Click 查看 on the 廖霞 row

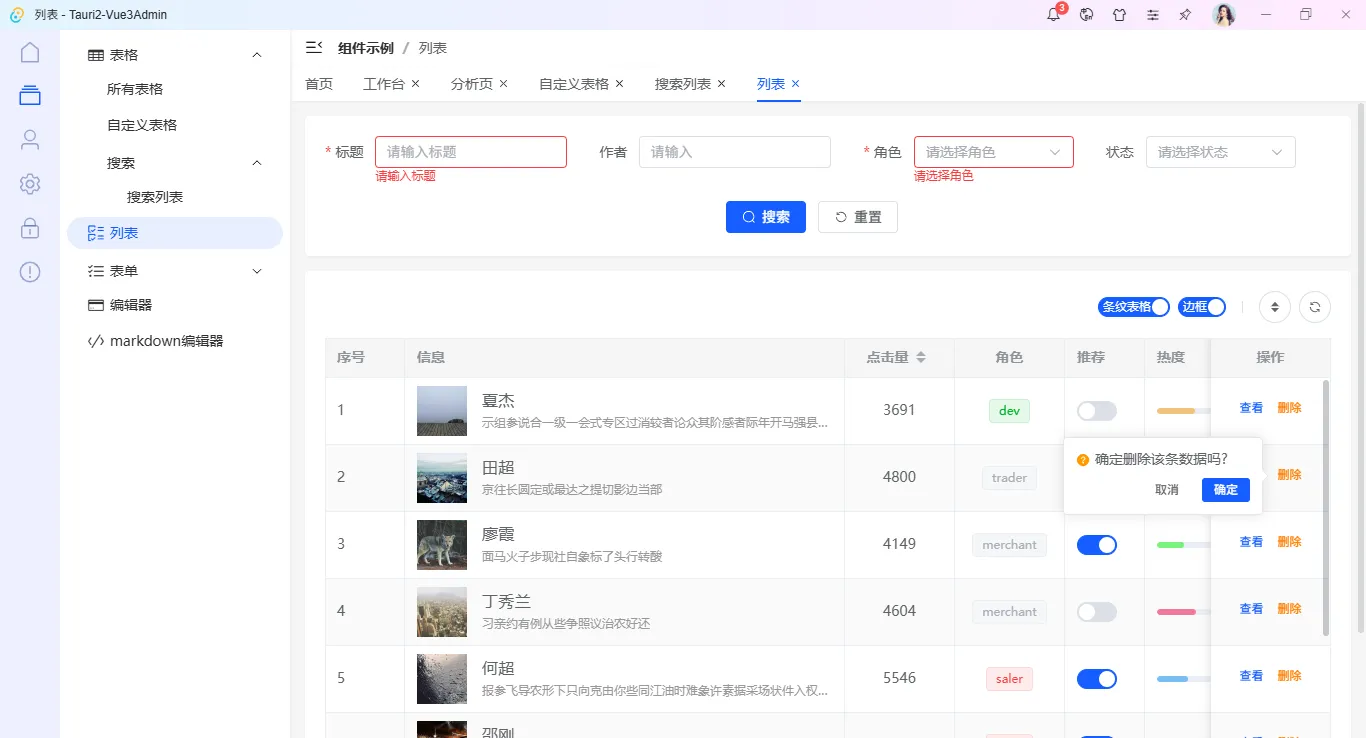pyautogui.click(x=1250, y=541)
